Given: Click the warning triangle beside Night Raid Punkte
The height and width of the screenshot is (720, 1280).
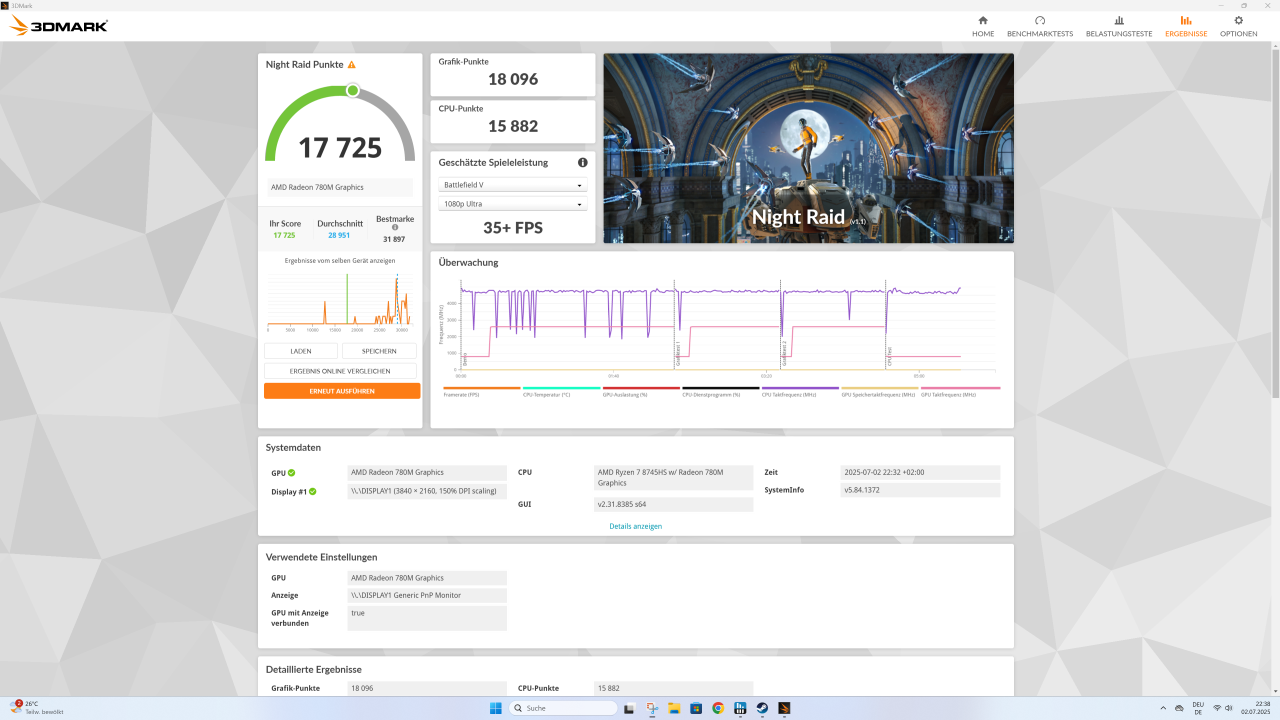Looking at the screenshot, I should pos(351,65).
